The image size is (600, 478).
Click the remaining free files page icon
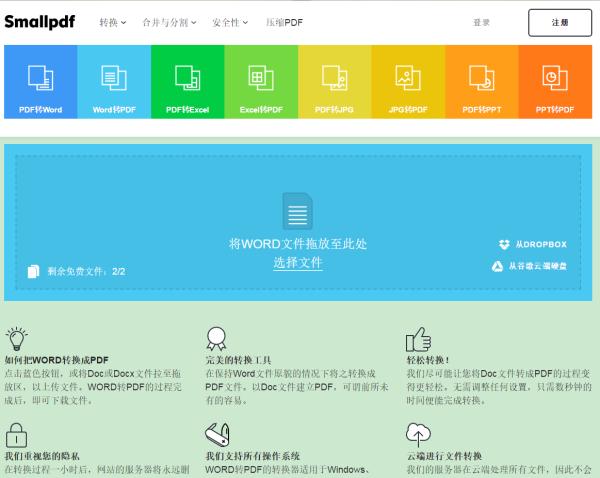33,271
